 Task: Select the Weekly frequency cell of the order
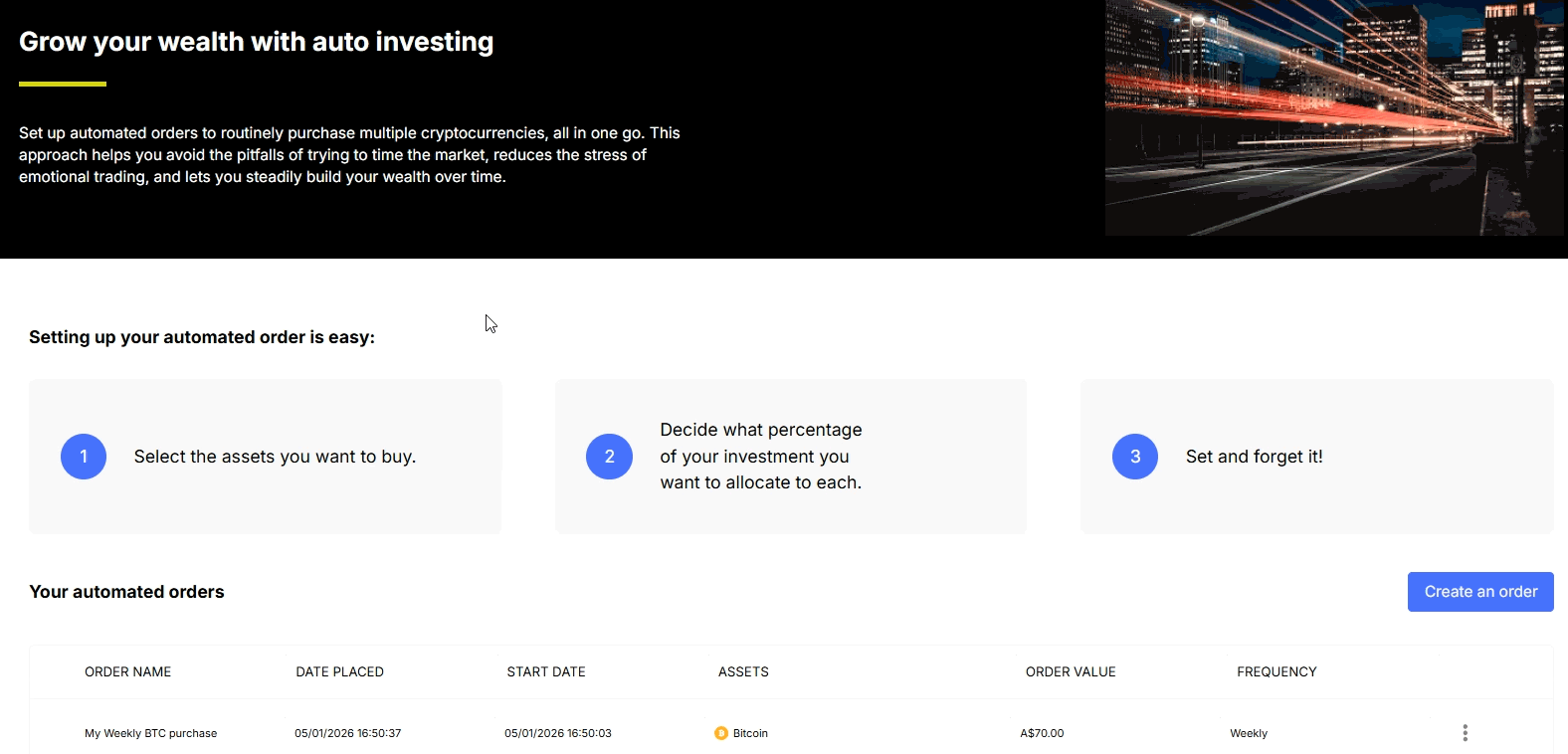pos(1249,732)
